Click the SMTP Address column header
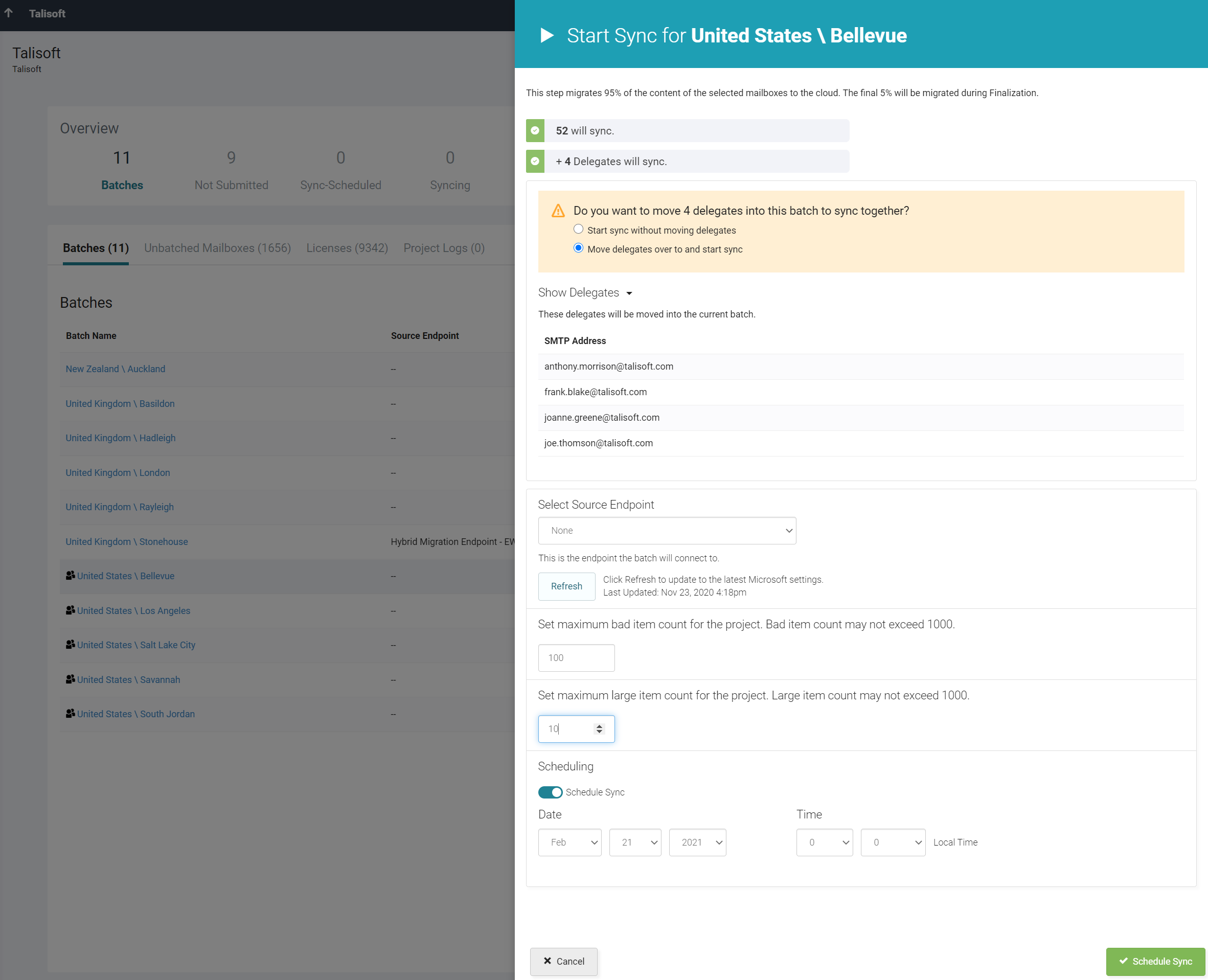 (575, 340)
